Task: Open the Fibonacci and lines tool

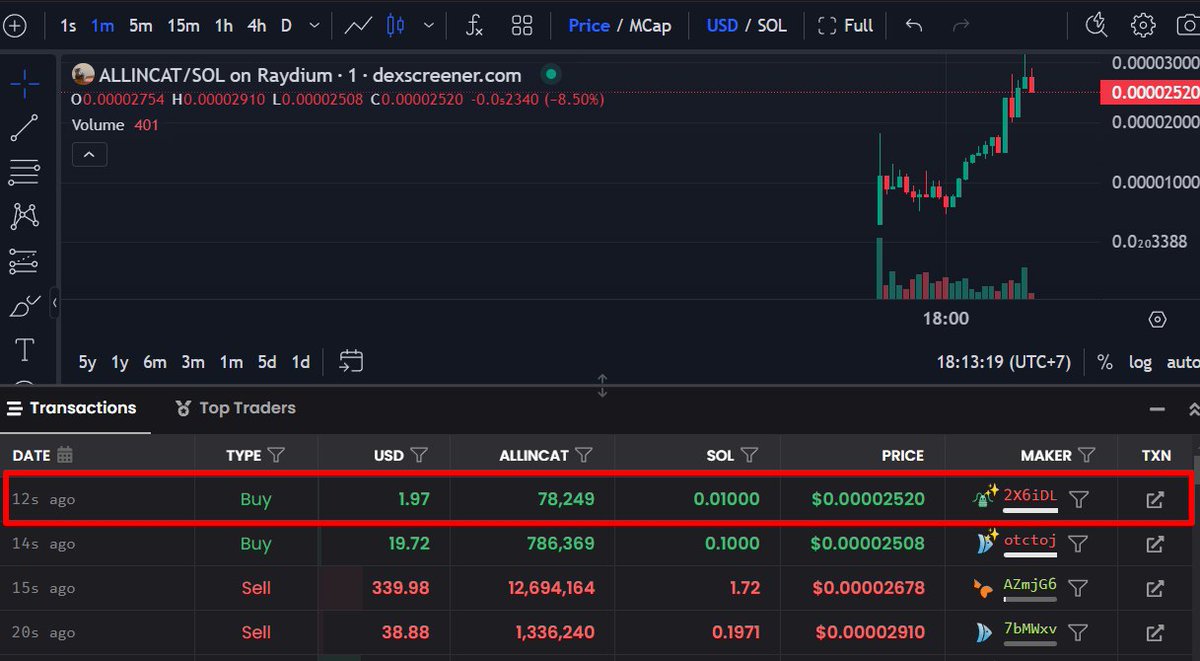Action: (24, 172)
